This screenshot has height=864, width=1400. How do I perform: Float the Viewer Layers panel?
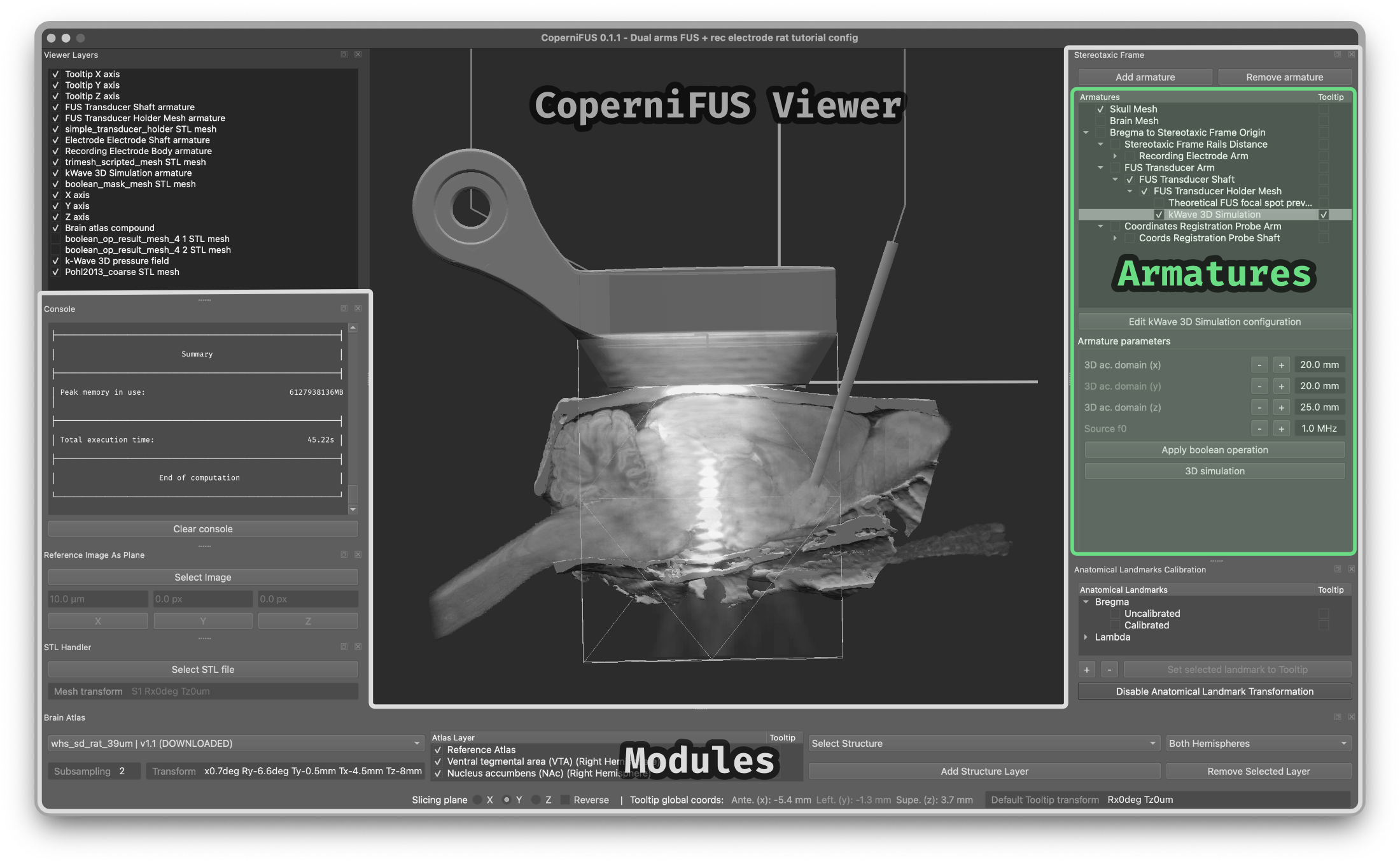(344, 55)
